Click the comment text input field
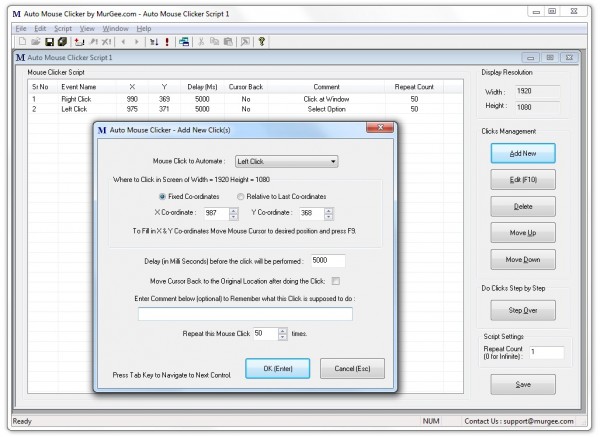 click(245, 314)
